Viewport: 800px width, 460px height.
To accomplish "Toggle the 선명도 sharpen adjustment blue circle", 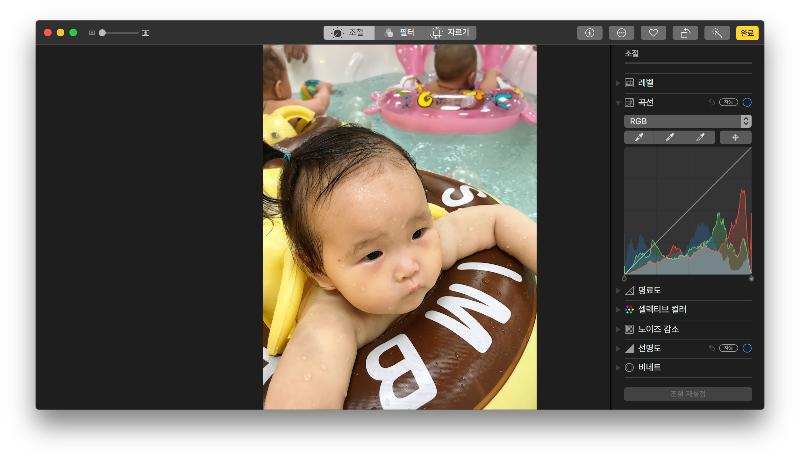I will click(x=747, y=348).
